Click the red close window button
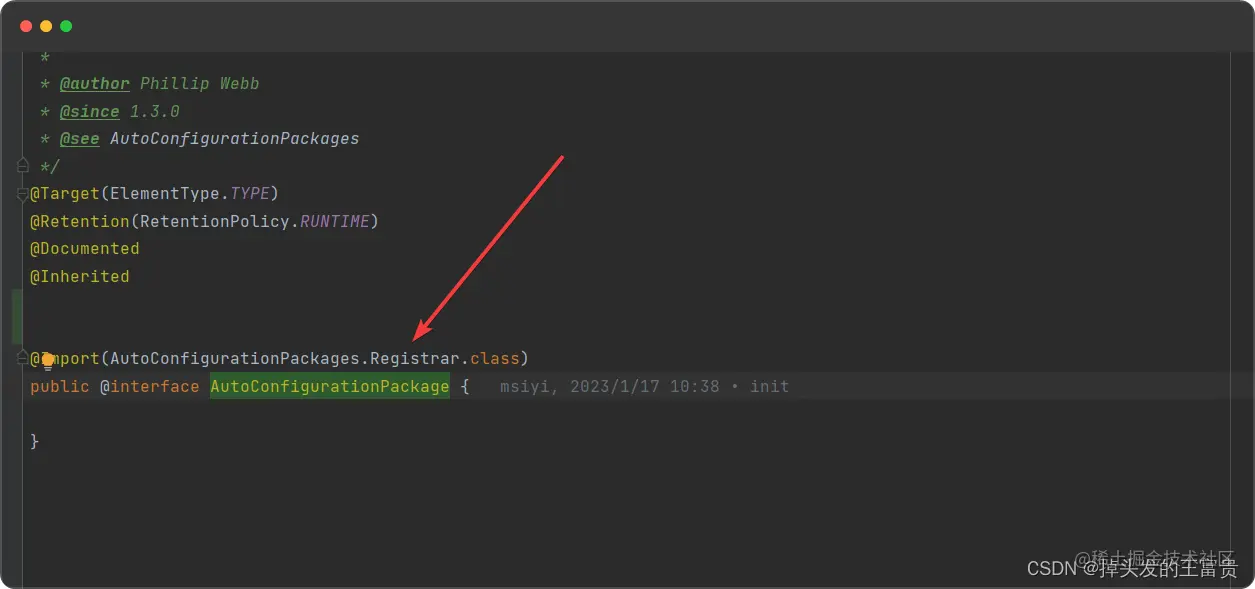This screenshot has width=1255, height=589. [x=26, y=26]
